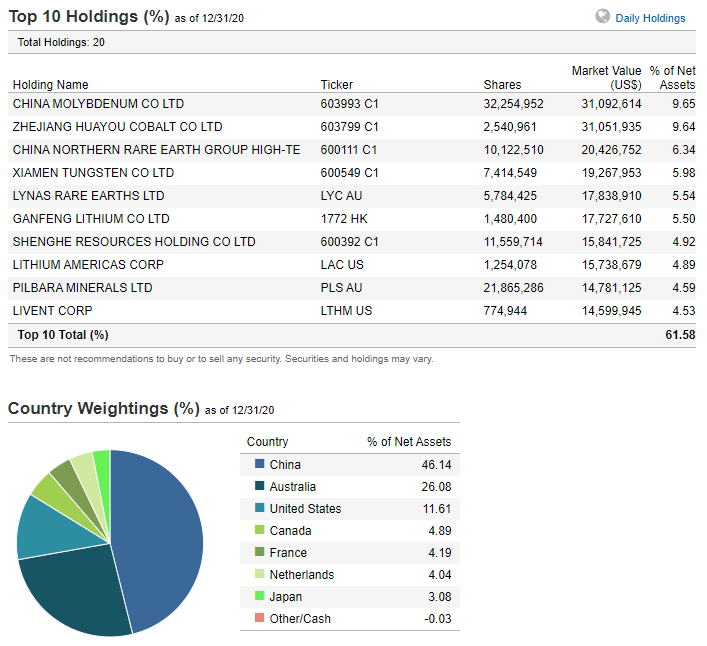Image resolution: width=707 pixels, height=646 pixels.
Task: Select CHINA MOLYBDENUM CO LTD holding name
Action: 98,104
